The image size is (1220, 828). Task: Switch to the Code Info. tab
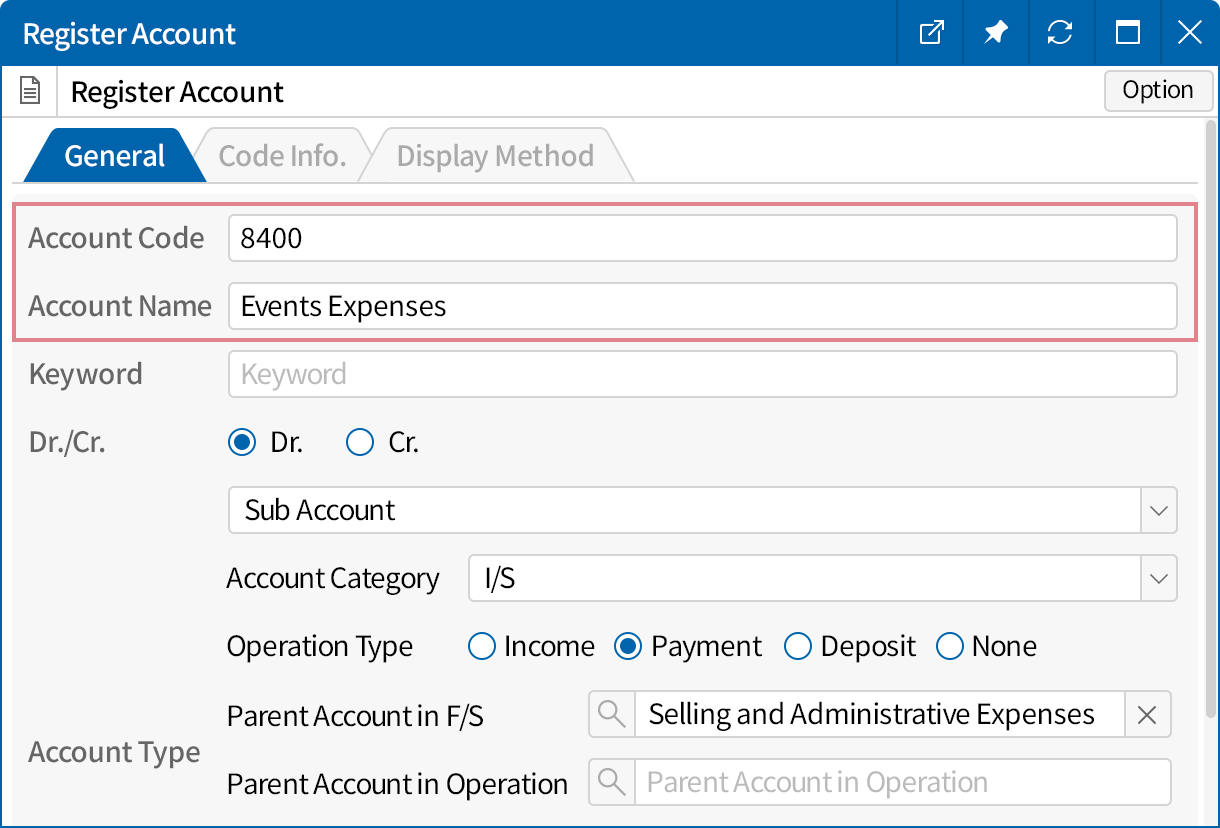tap(282, 156)
